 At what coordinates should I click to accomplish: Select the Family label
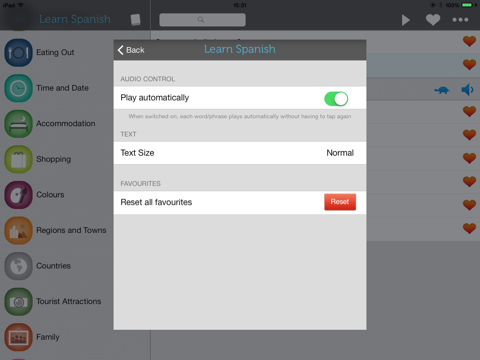coord(48,337)
